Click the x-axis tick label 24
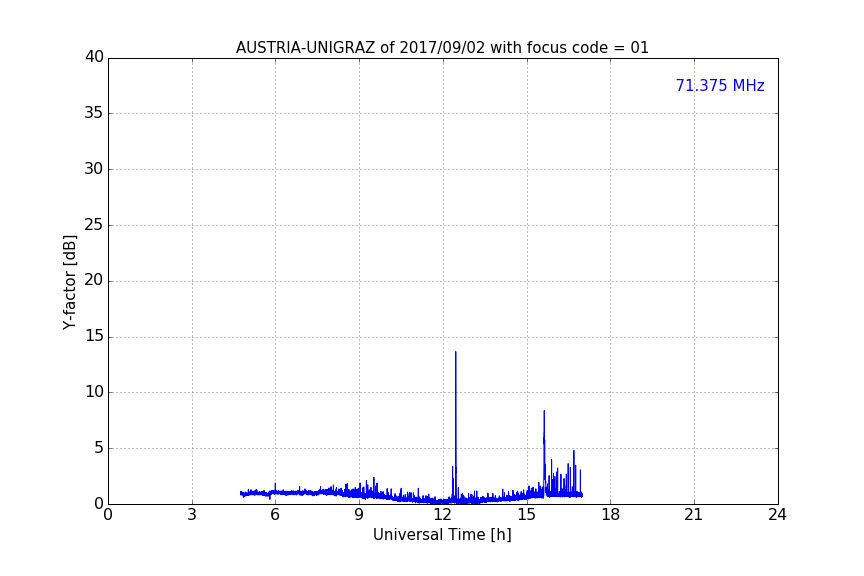The height and width of the screenshot is (576, 864). point(777,515)
